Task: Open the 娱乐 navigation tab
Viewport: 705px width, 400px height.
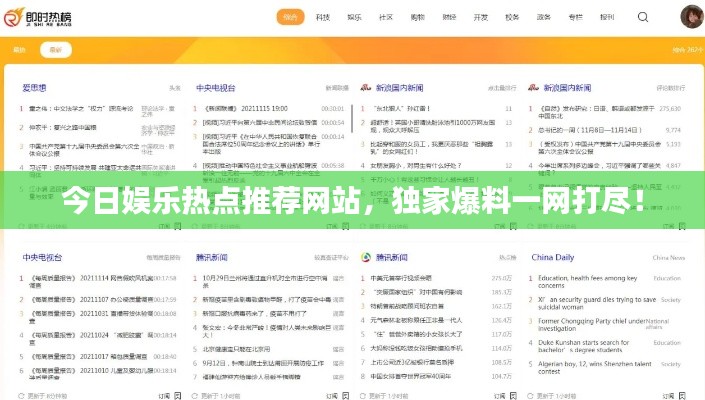Action: [x=354, y=17]
